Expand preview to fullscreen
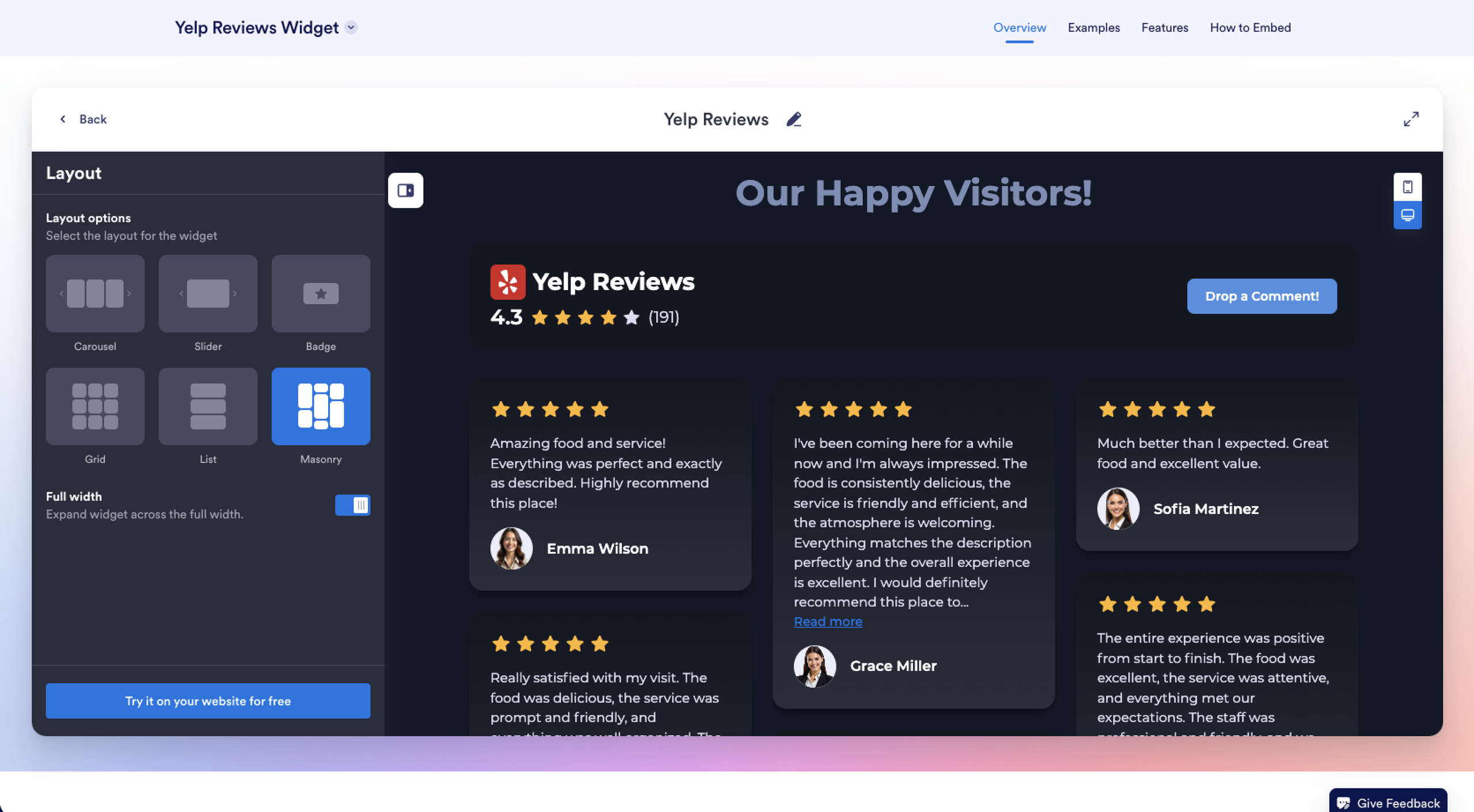 tap(1411, 119)
